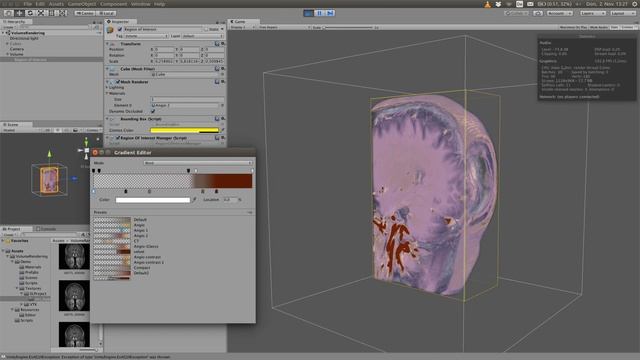
Task: Open the VLC tray icon
Action: click(487, 4)
